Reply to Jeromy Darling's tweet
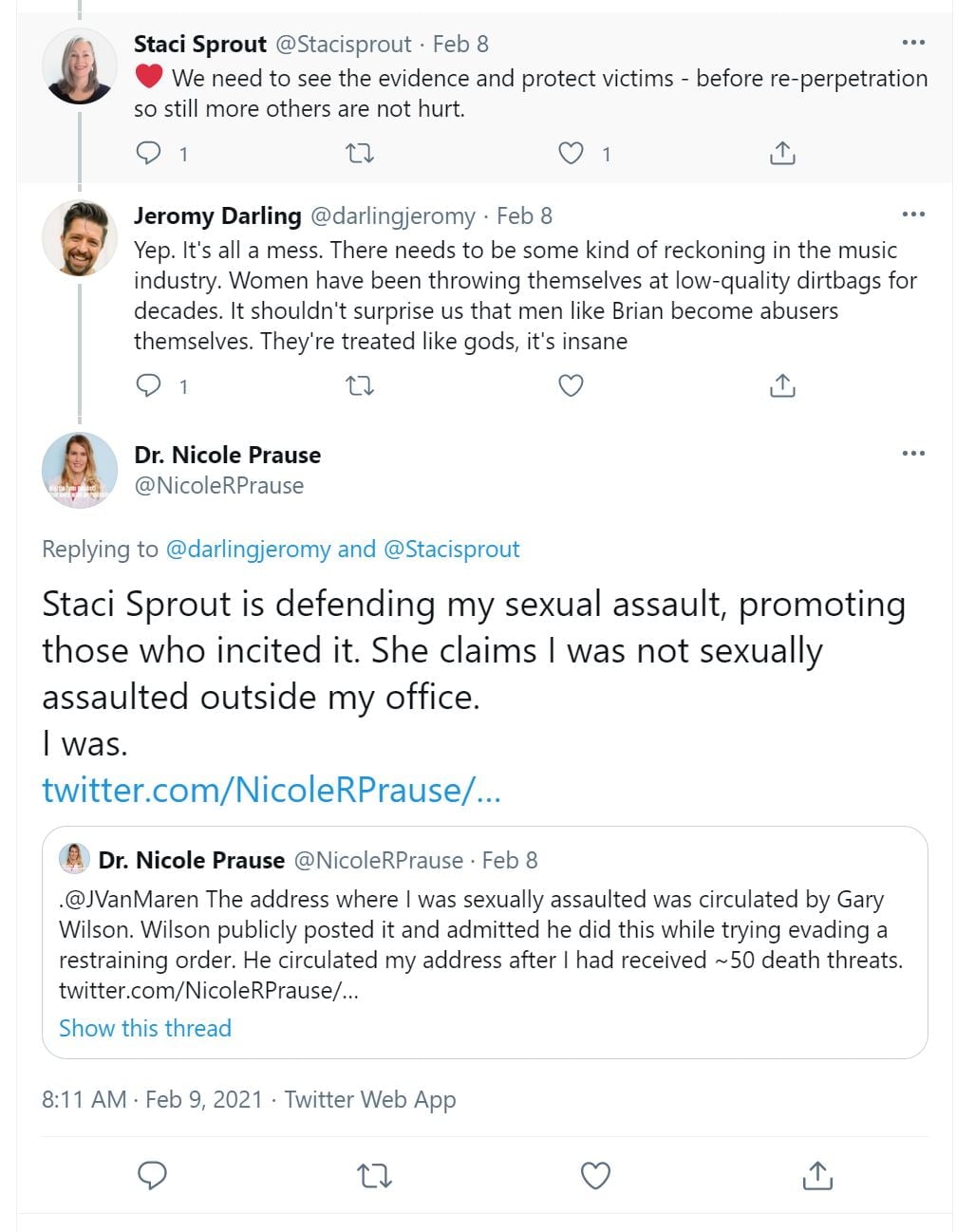The image size is (975, 1232). [x=149, y=385]
